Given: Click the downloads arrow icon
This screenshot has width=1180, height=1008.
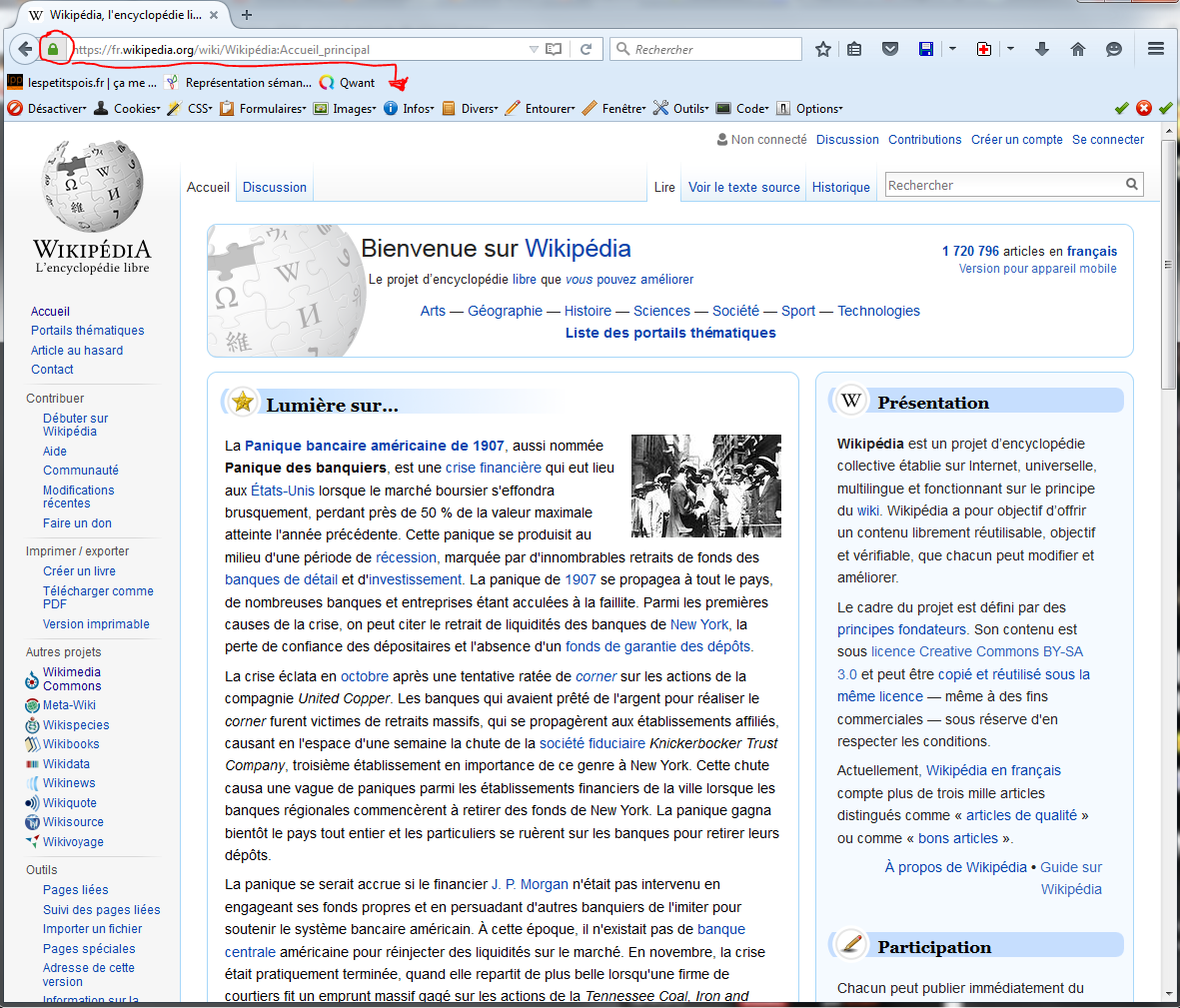Looking at the screenshot, I should click(1041, 49).
